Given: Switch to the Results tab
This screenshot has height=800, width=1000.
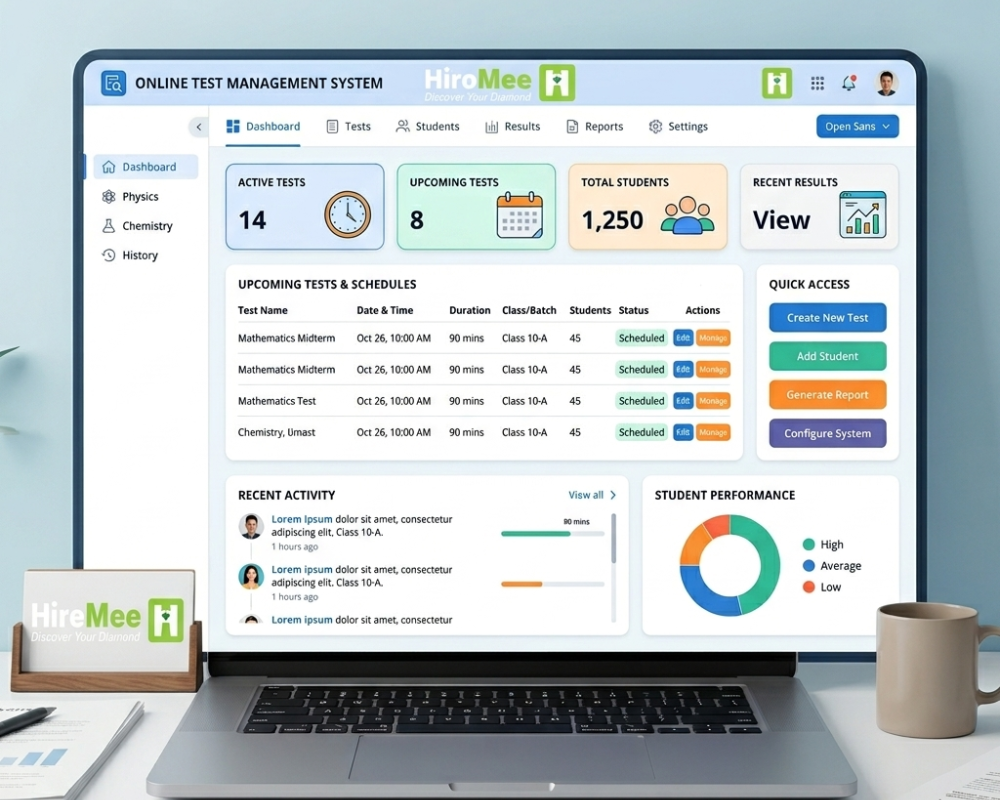Looking at the screenshot, I should 513,126.
